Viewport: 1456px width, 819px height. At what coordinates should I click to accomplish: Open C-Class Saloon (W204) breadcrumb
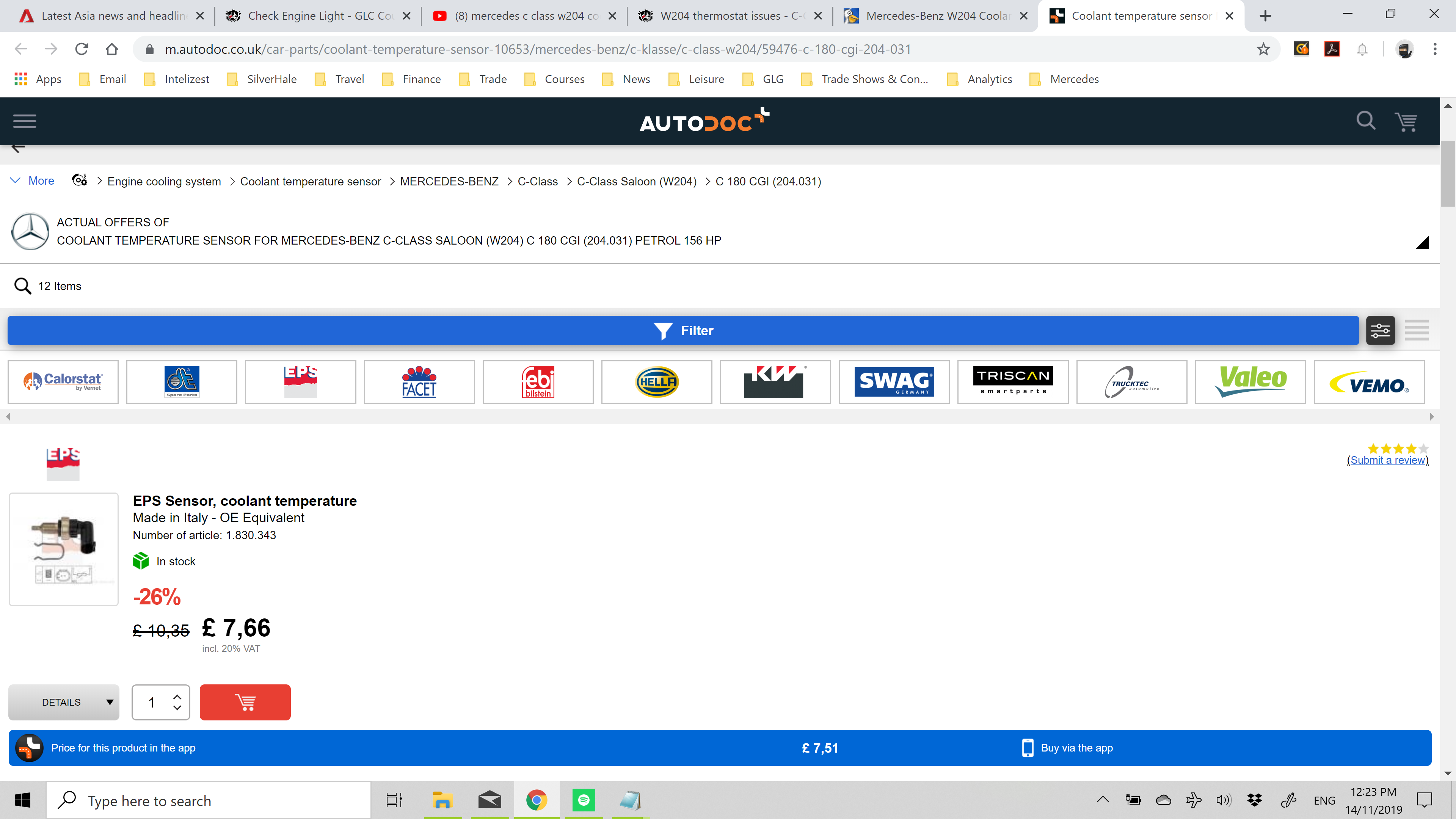tap(637, 182)
